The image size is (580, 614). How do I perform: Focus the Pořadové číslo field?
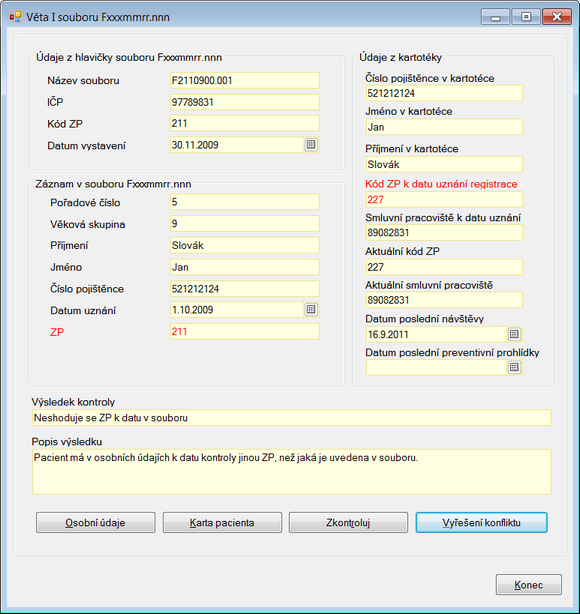pyautogui.click(x=245, y=202)
